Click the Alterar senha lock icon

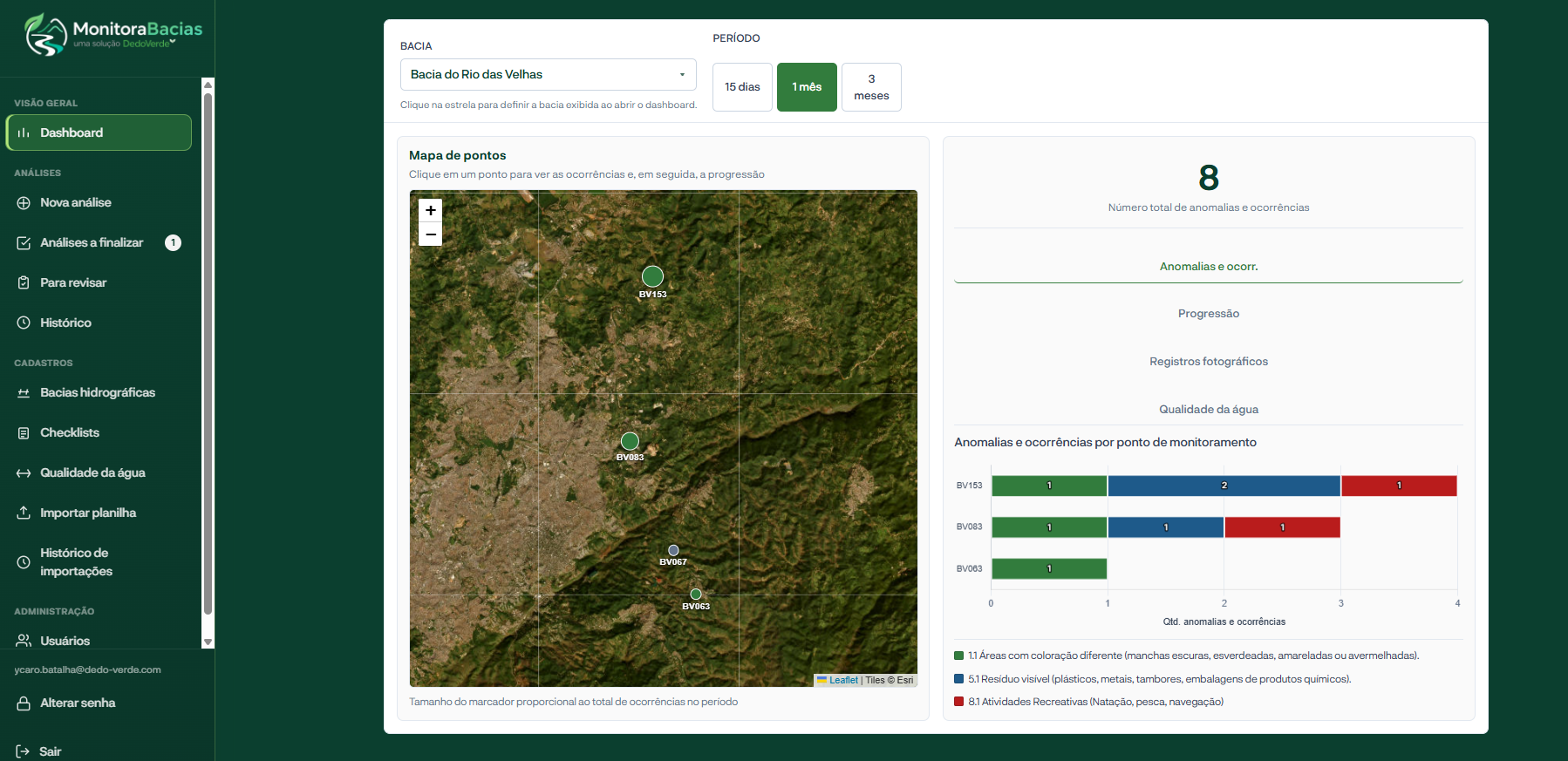[24, 703]
